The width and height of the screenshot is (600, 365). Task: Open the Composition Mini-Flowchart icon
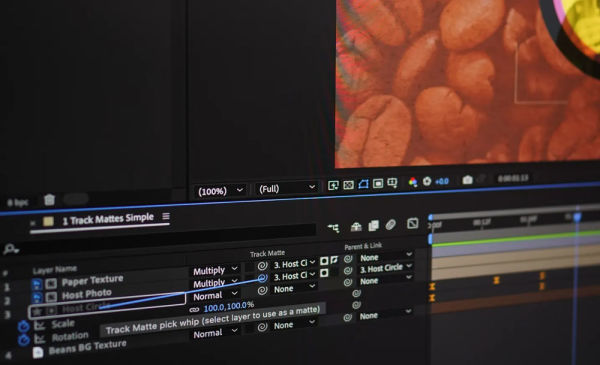click(334, 228)
